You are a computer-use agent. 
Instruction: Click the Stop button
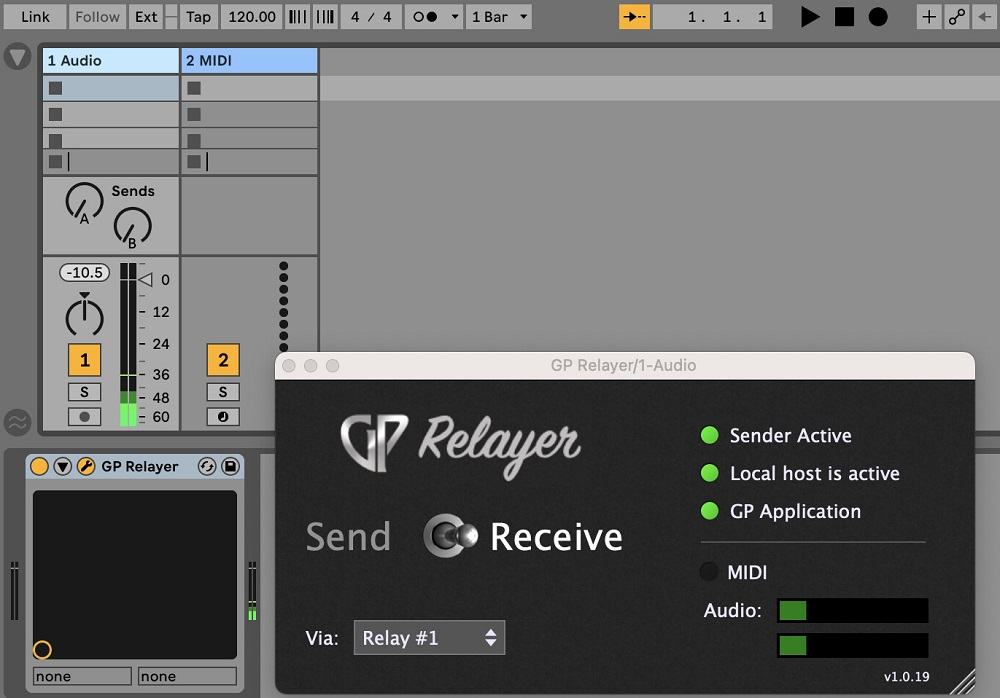tap(844, 17)
